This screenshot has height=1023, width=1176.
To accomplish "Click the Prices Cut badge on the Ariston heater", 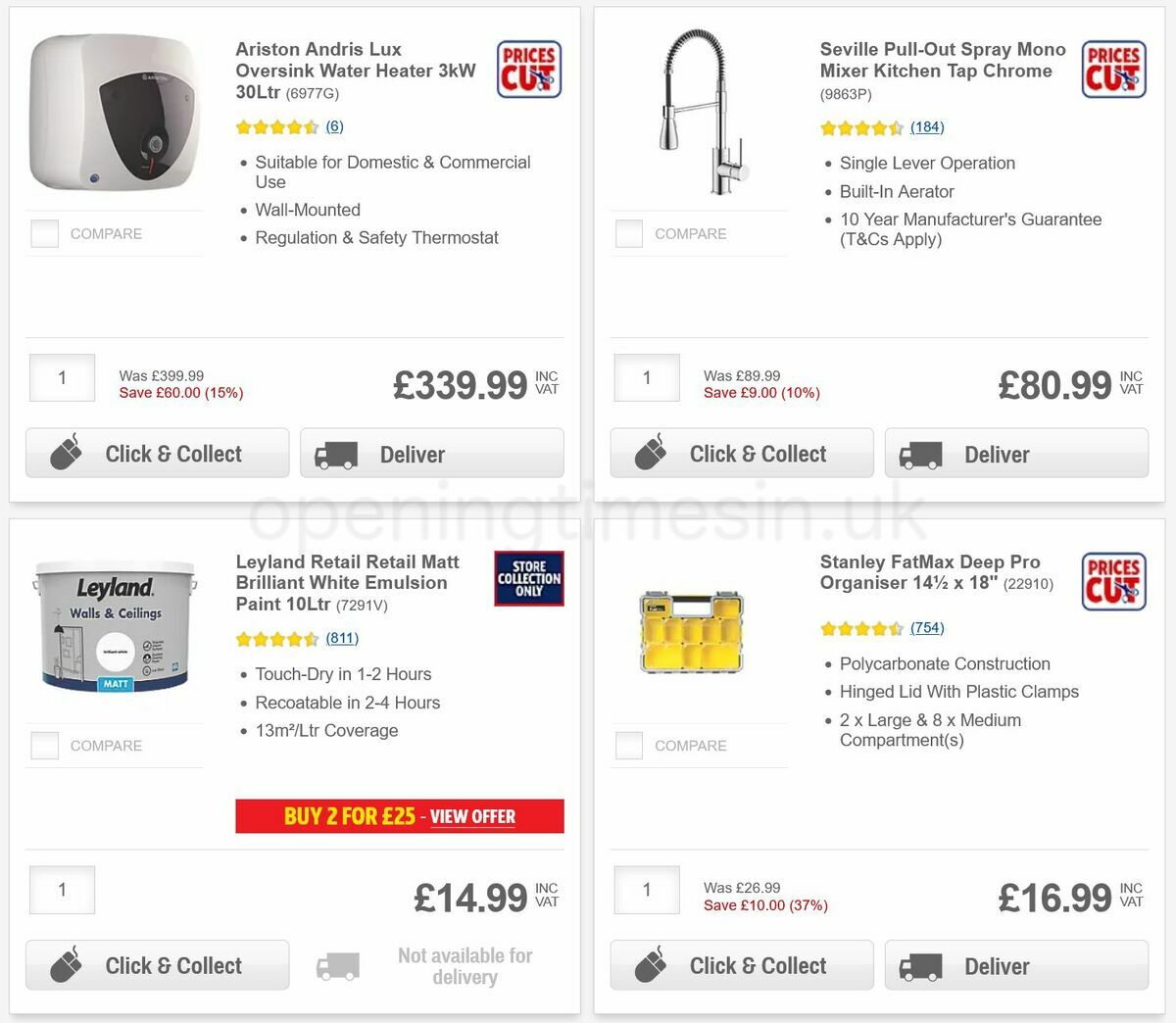I will [528, 69].
